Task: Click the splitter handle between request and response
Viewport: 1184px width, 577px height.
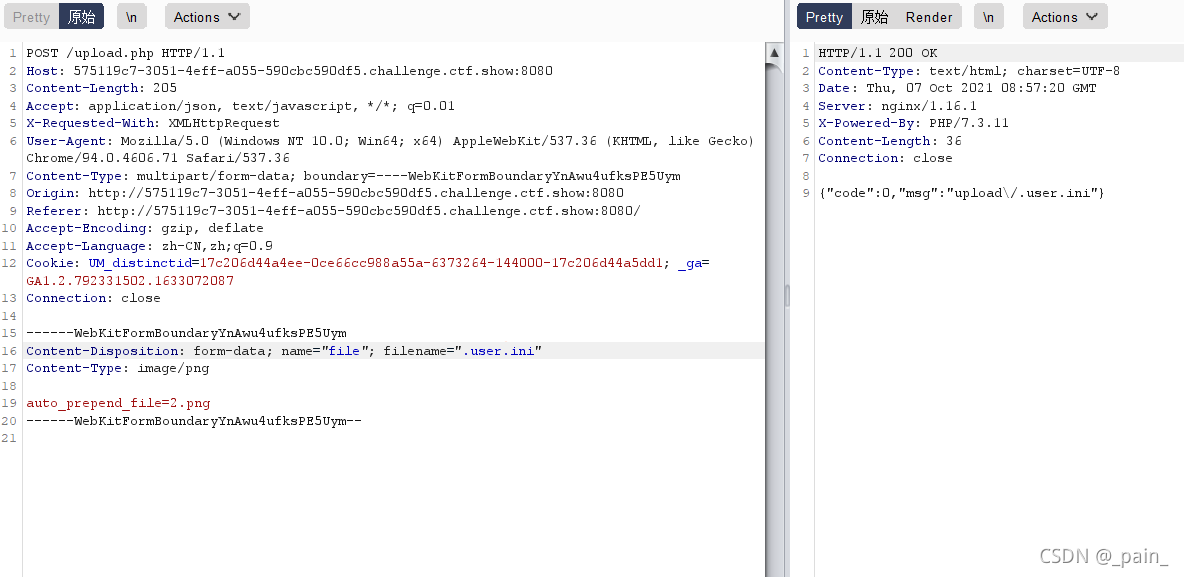Action: pos(788,296)
